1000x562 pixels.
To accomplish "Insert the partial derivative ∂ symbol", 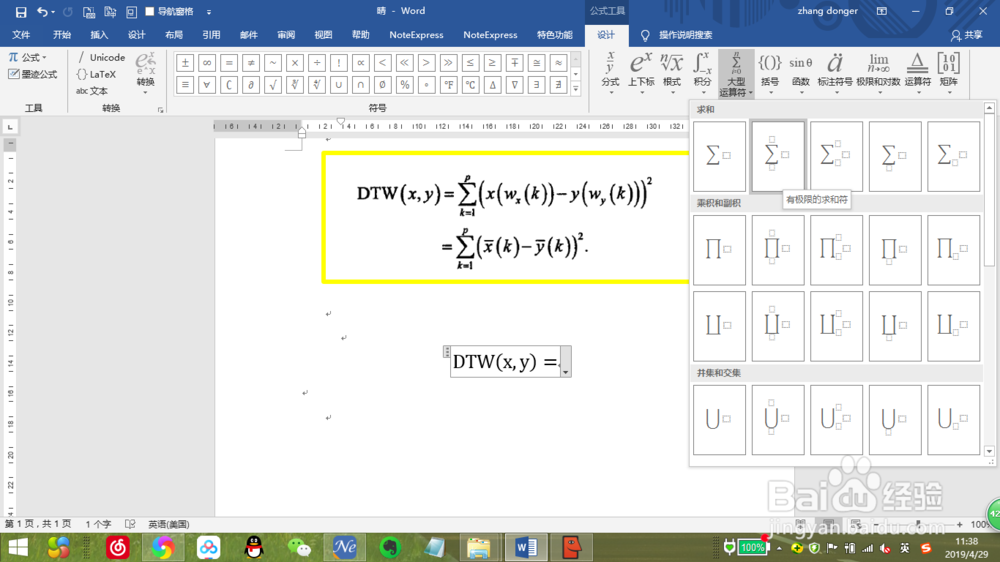I will click(x=251, y=84).
